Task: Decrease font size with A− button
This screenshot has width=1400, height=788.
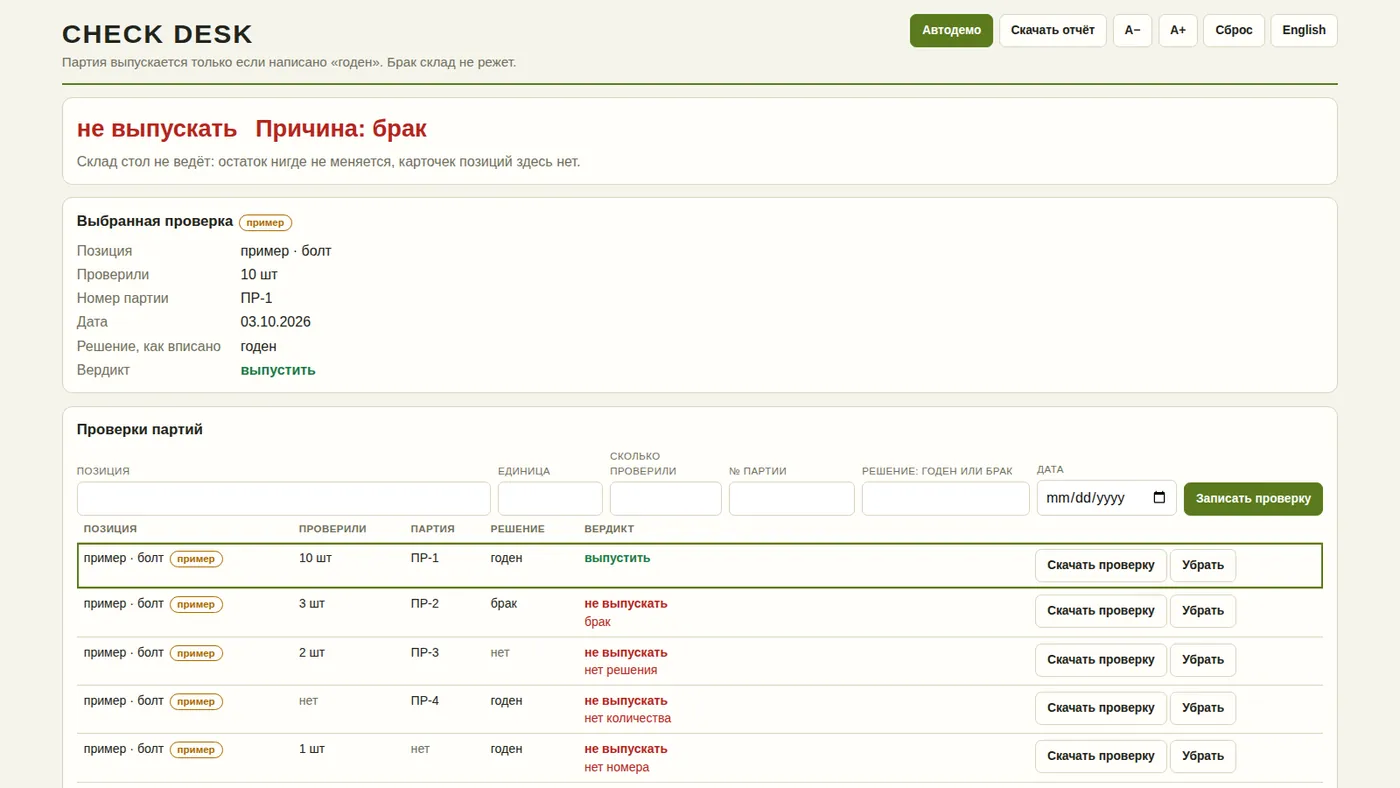Action: (1132, 30)
